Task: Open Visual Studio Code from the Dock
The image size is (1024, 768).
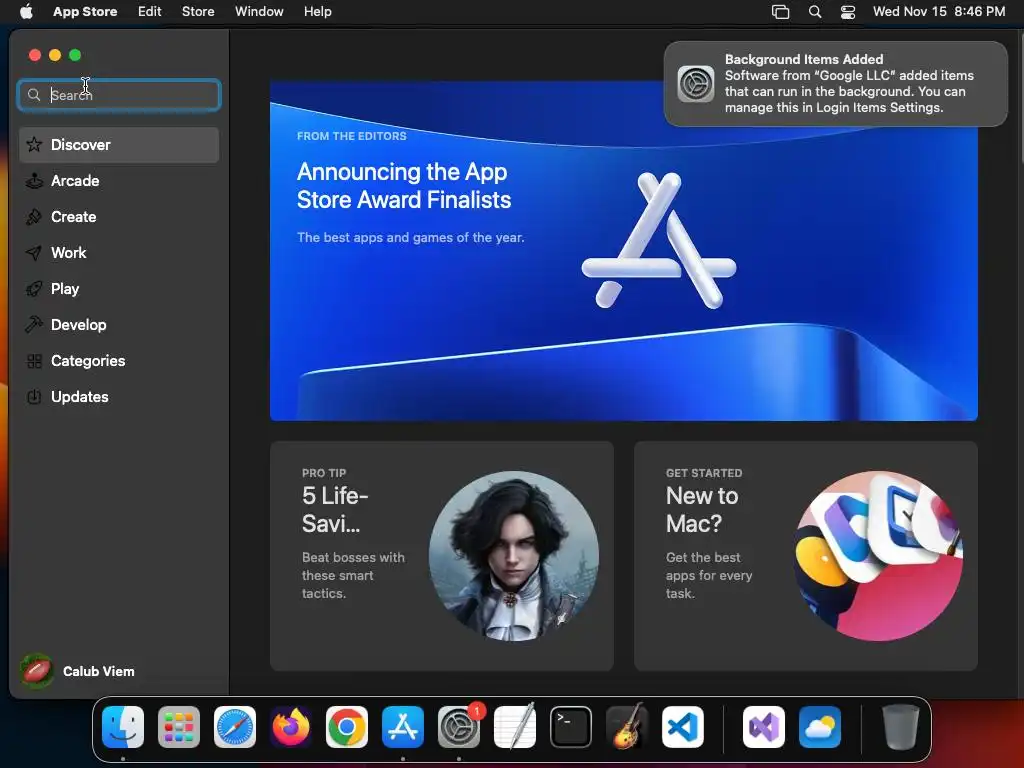Action: [x=682, y=727]
